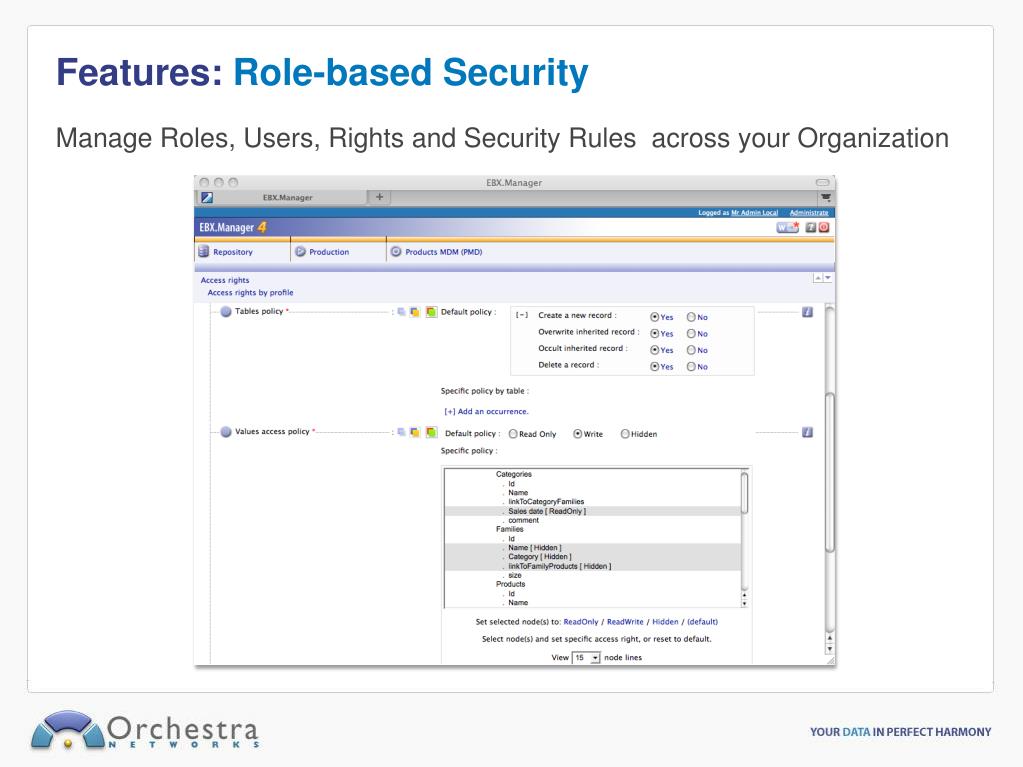The image size is (1023, 767).
Task: Open the W document icon in EBX header
Action: tap(787, 227)
